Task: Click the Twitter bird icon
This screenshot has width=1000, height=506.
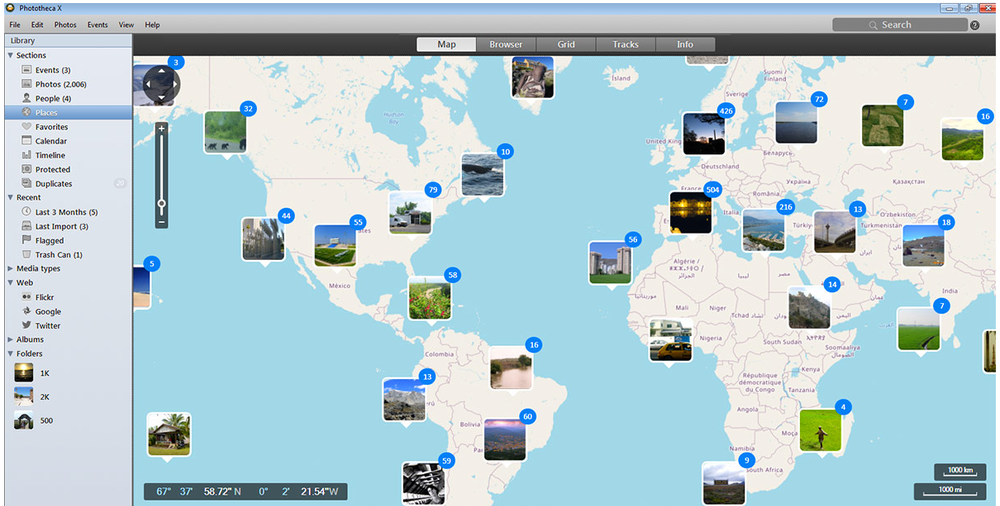Action: coord(26,325)
